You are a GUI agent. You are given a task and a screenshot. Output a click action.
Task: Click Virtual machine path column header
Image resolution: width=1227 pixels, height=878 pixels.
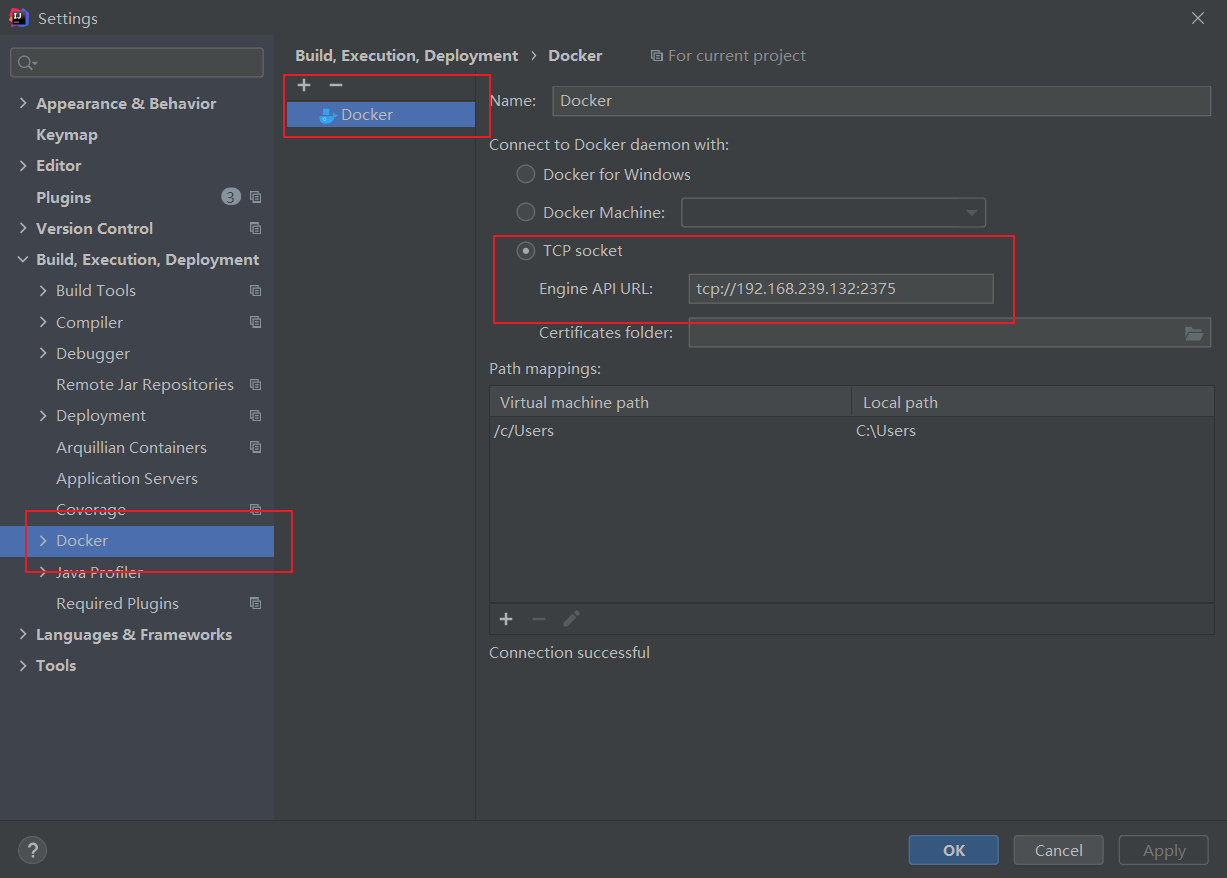click(670, 402)
